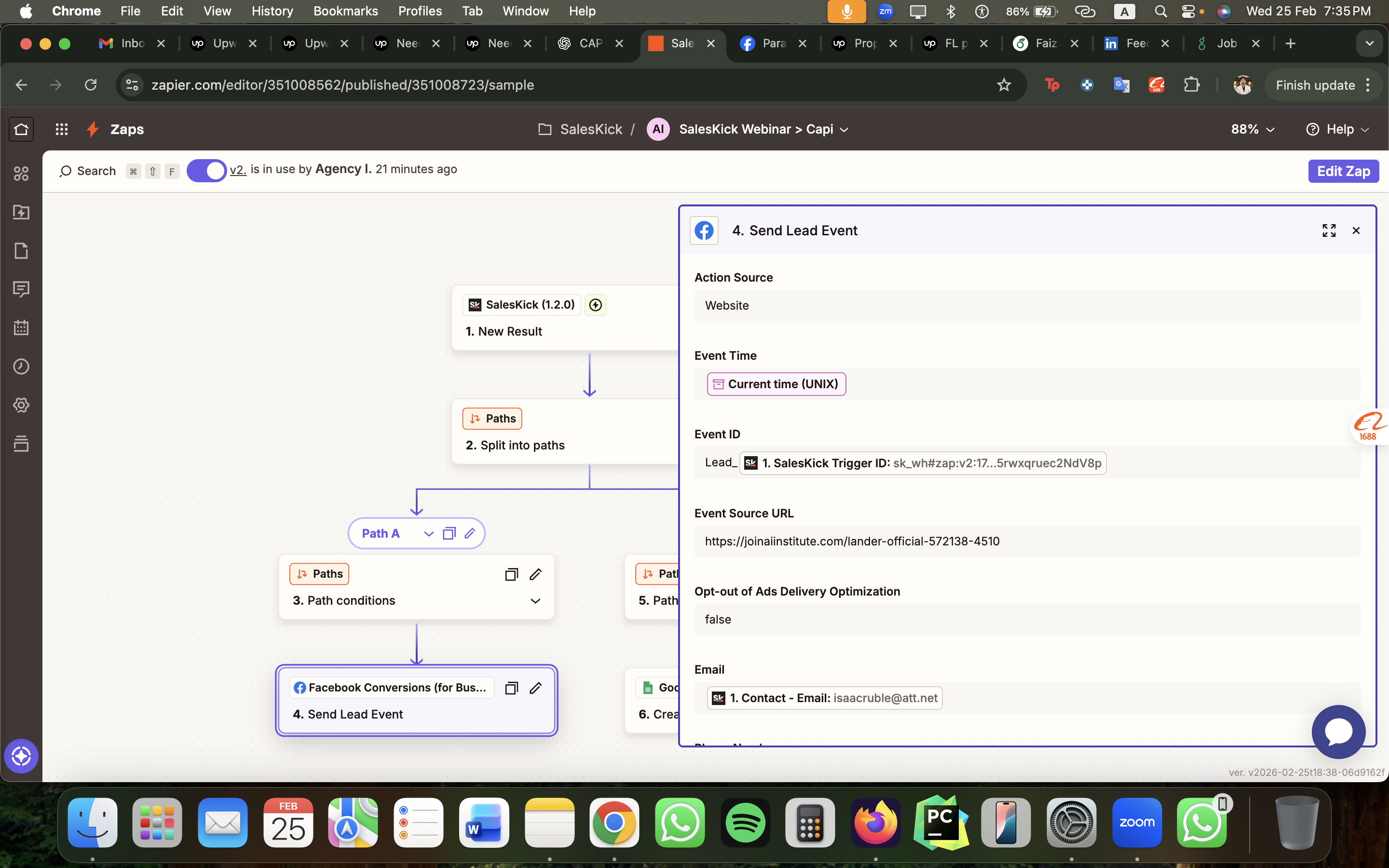Copy the Facebook Conversions step

pyautogui.click(x=511, y=688)
